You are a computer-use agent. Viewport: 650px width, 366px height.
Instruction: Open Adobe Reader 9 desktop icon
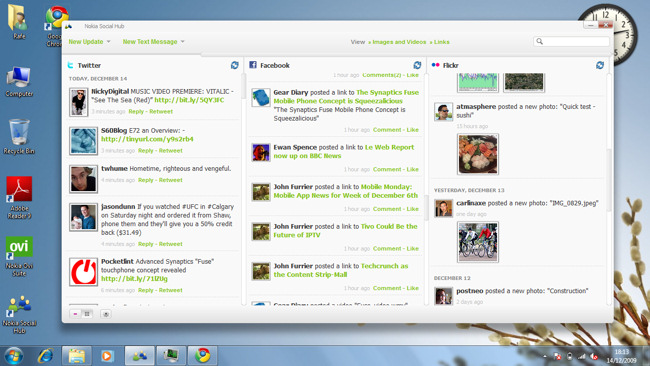coord(19,198)
